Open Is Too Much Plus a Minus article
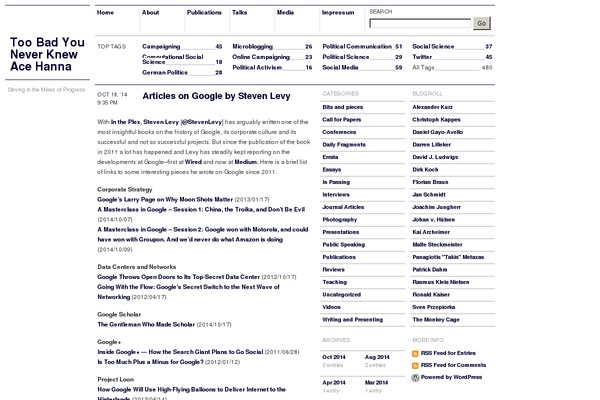600x400 pixels. click(x=150, y=362)
